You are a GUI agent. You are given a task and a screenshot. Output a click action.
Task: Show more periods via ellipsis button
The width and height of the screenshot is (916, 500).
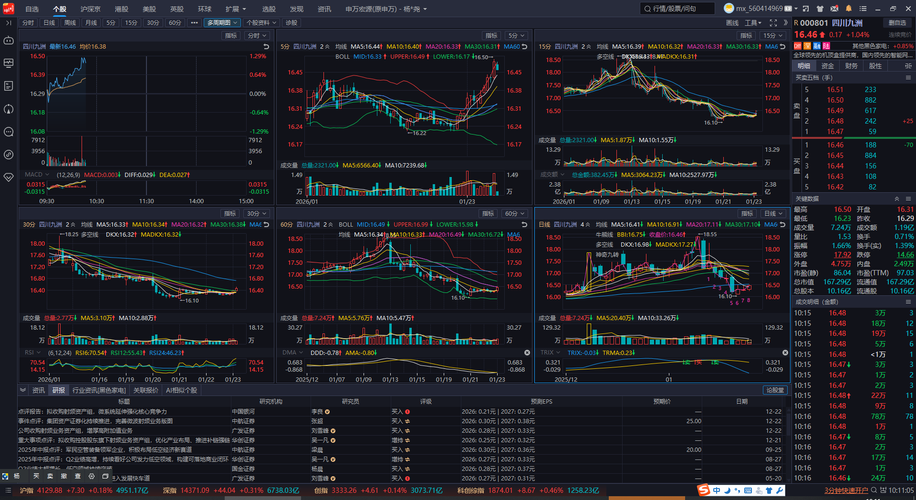[x=194, y=23]
